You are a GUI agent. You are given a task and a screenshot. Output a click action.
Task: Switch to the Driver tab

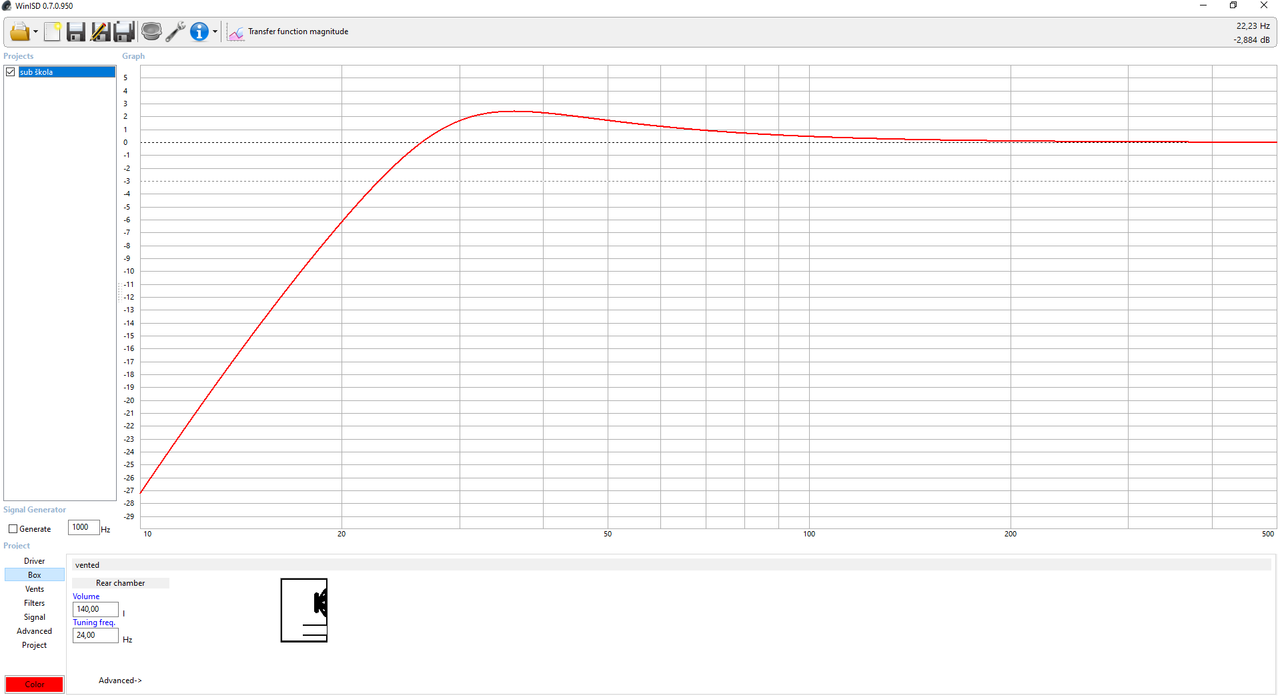(x=34, y=561)
